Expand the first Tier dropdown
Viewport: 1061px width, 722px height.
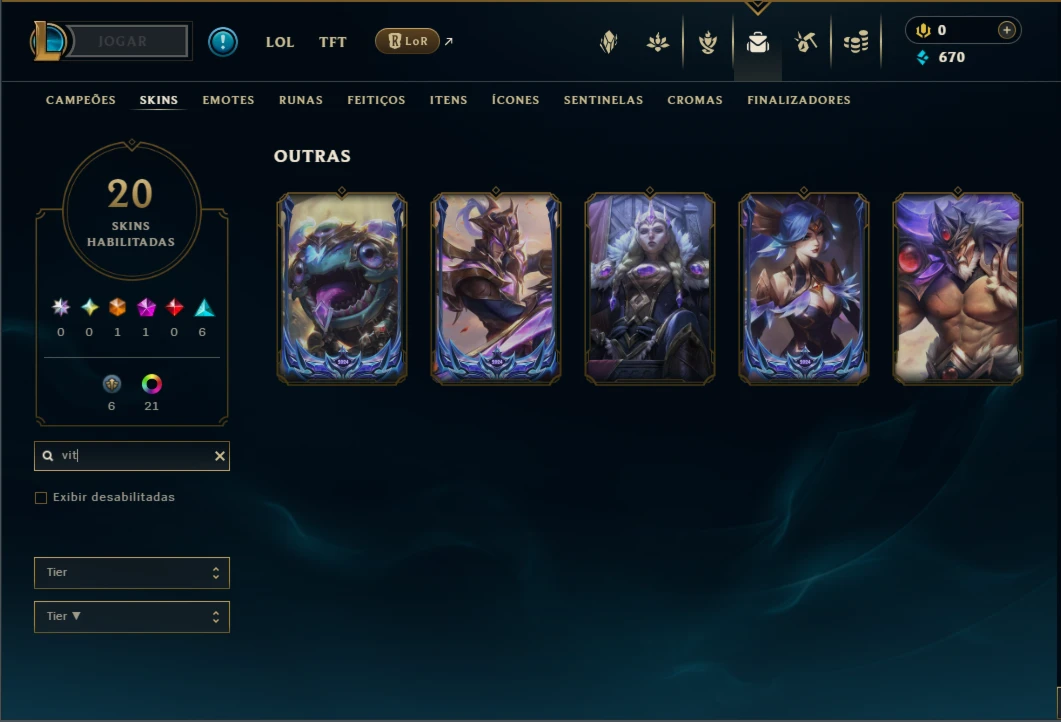click(x=132, y=572)
